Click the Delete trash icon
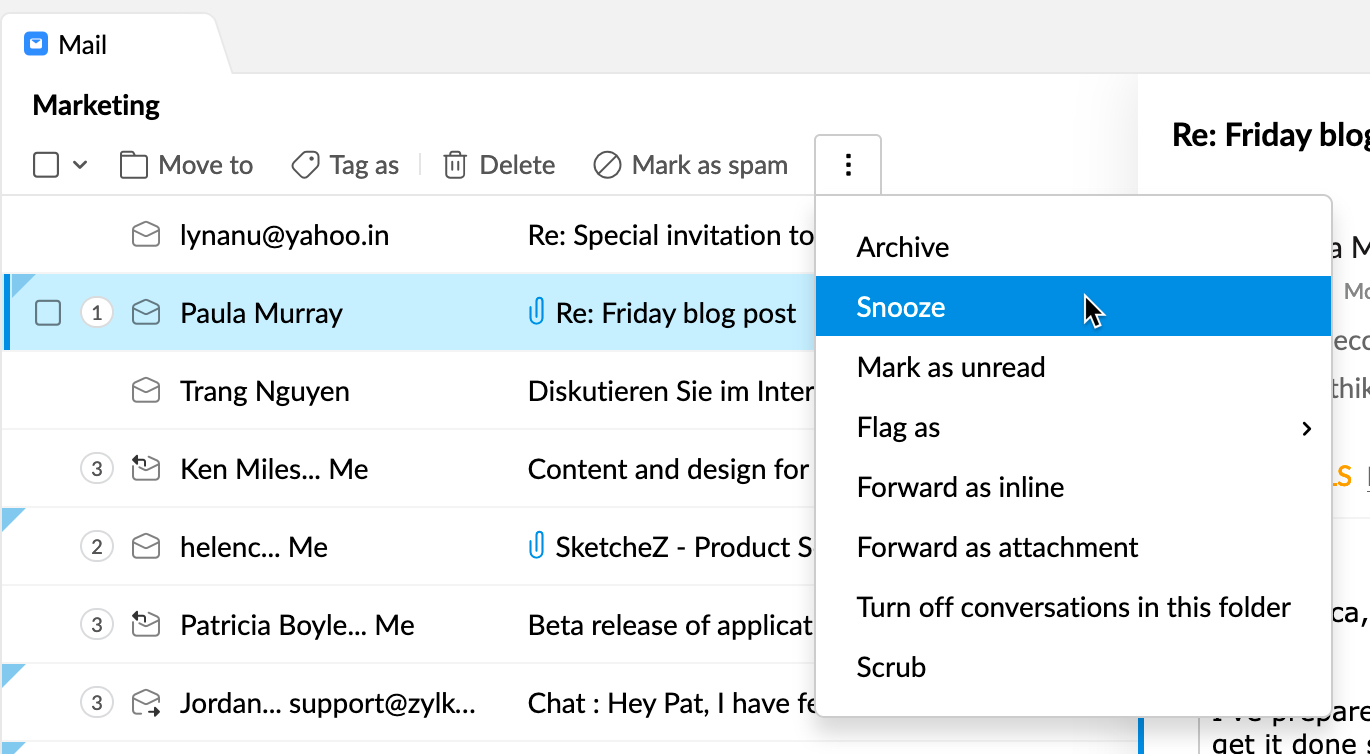This screenshot has height=754, width=1370. pyautogui.click(x=455, y=165)
